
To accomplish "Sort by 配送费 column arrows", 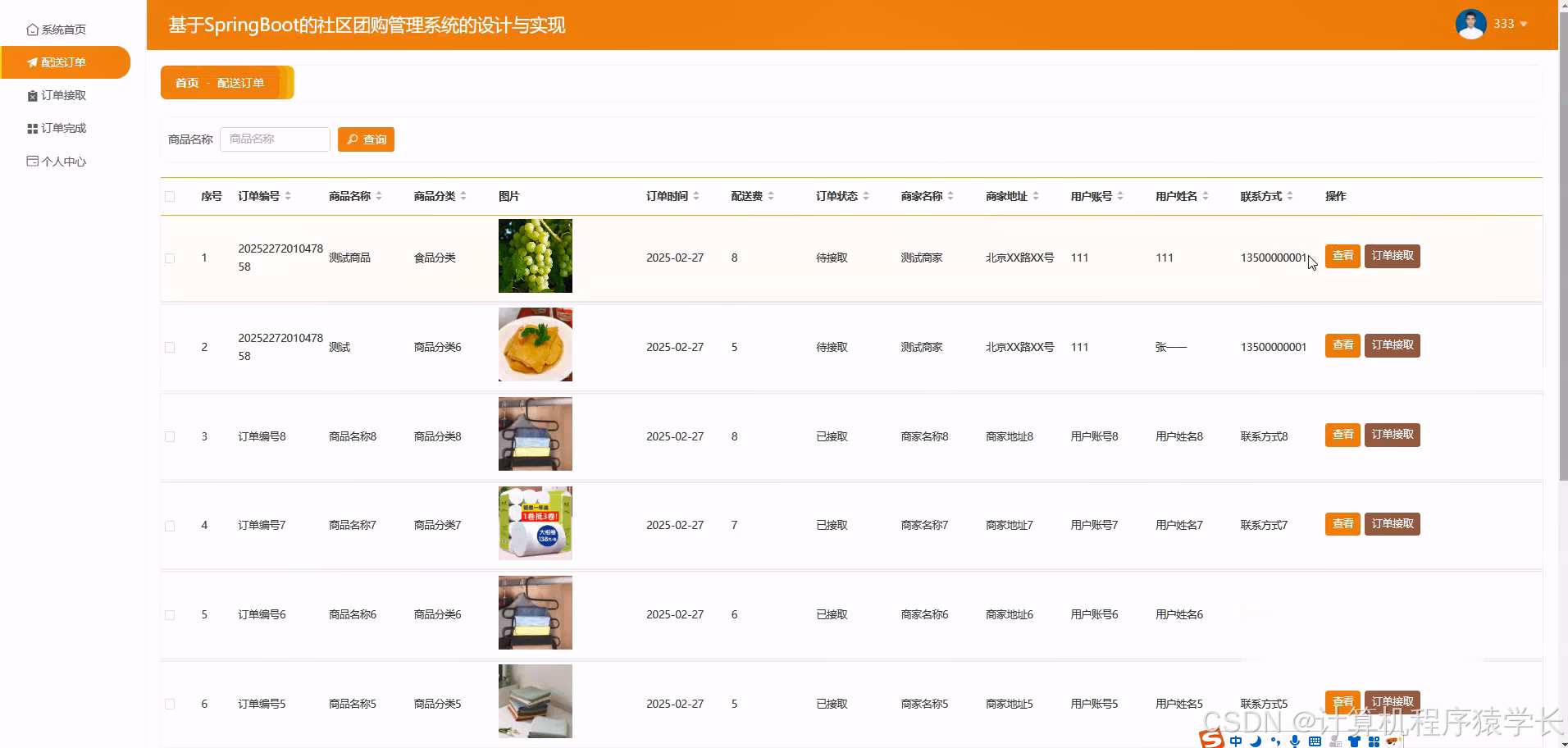I will (x=771, y=196).
